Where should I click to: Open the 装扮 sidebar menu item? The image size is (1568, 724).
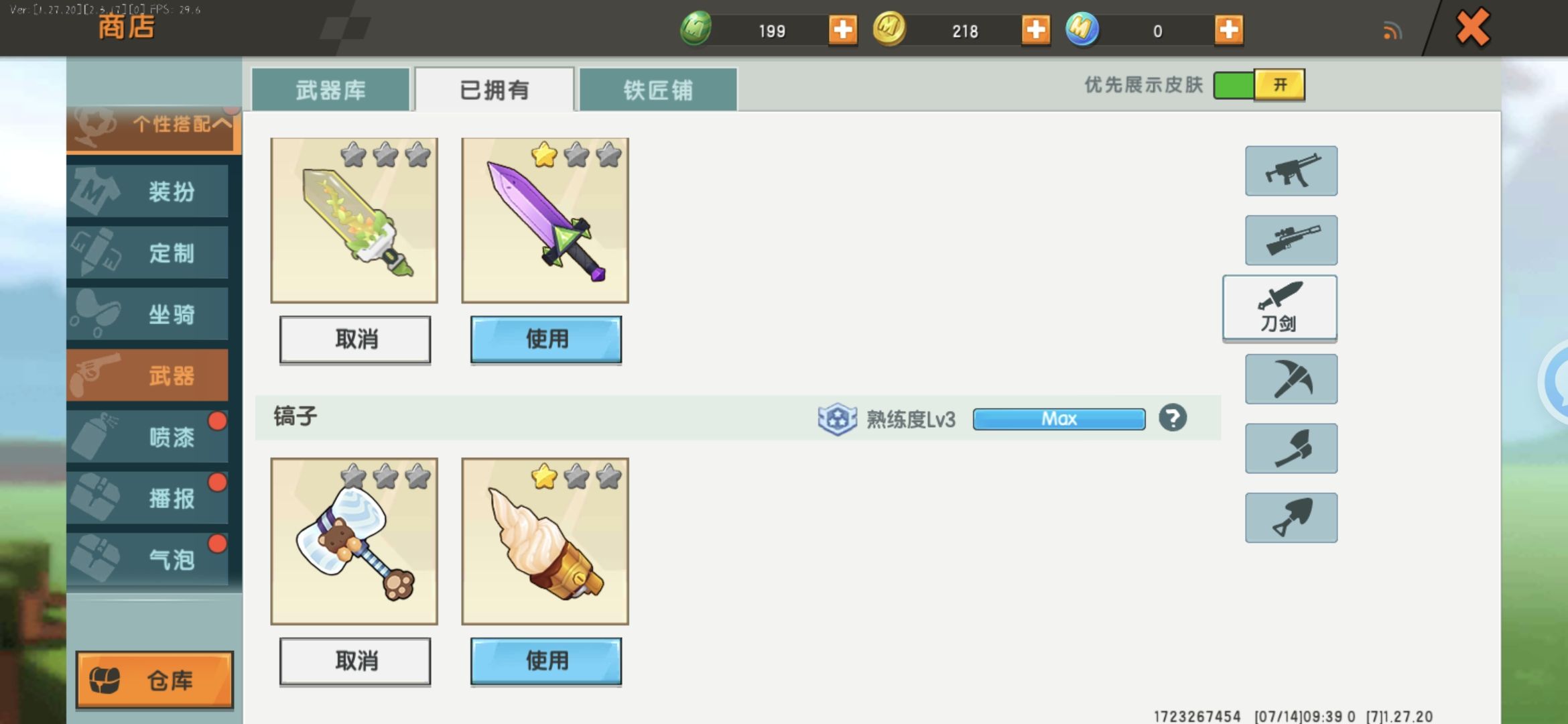[147, 191]
